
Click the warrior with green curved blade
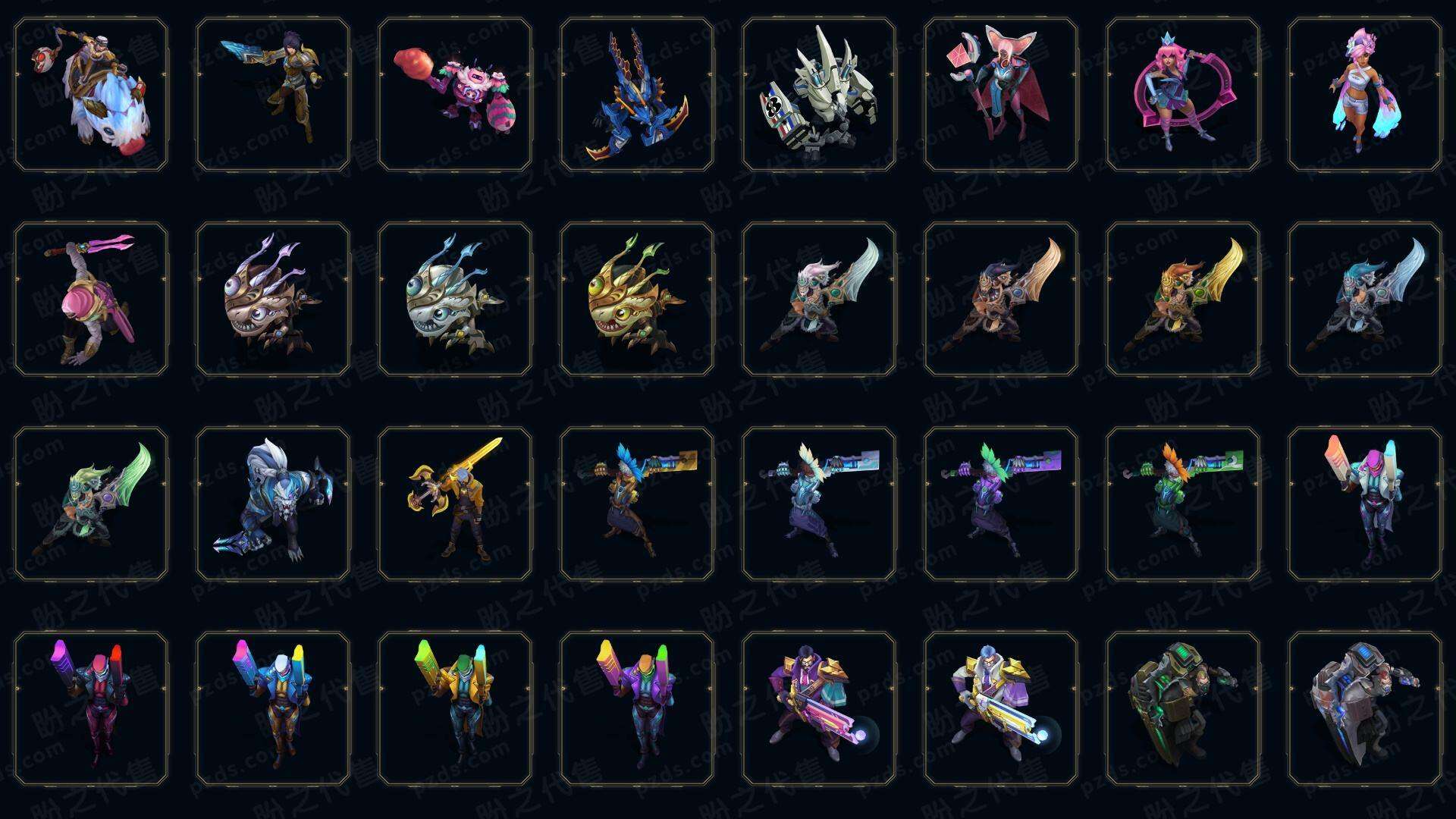pyautogui.click(x=91, y=504)
